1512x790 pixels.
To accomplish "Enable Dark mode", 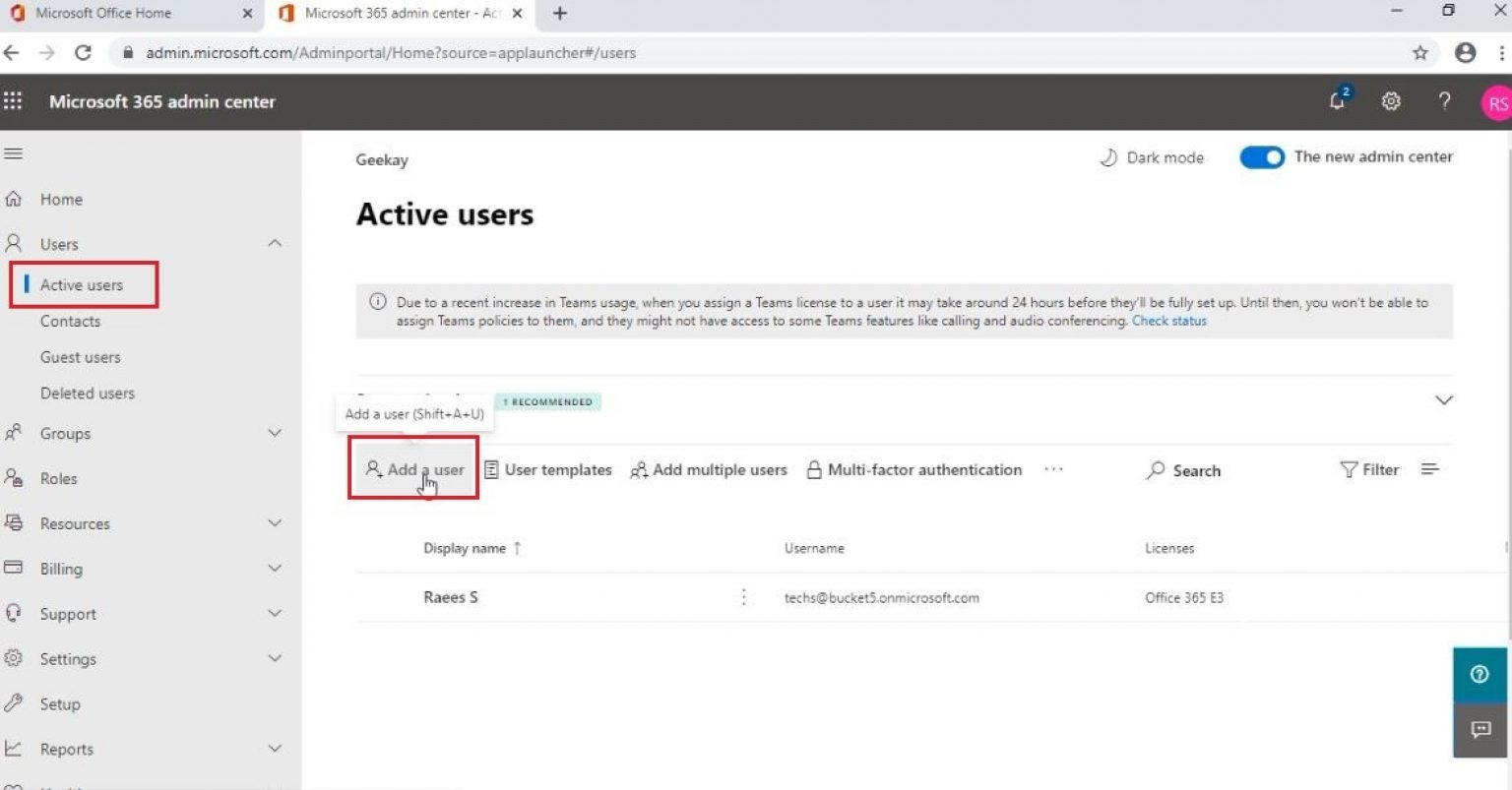I will (1151, 157).
